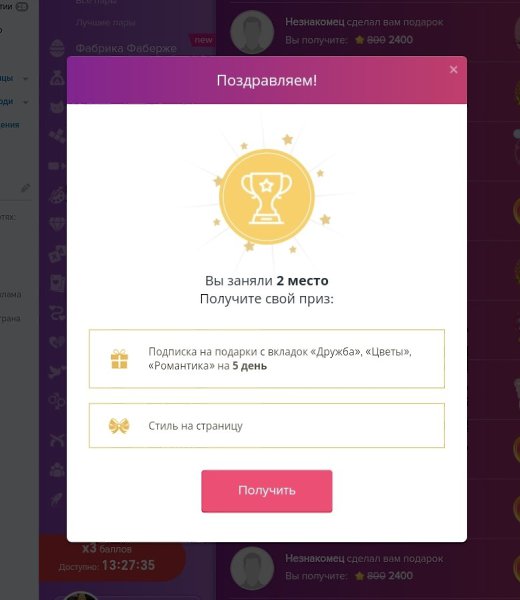Click the bottom Незнакомец avatar thumbnail
The image size is (520, 600).
coord(252,568)
